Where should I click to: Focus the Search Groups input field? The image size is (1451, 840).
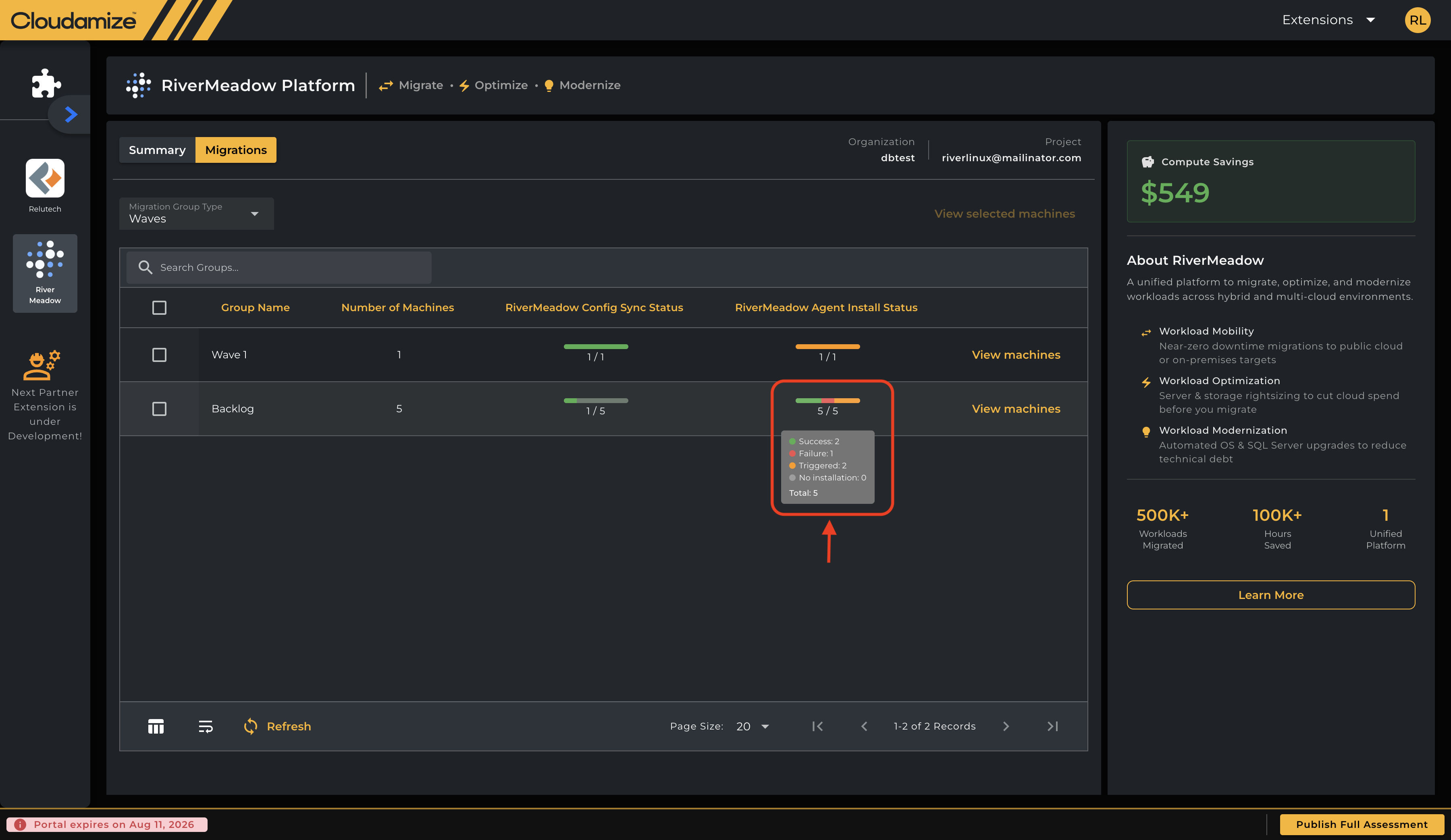[x=279, y=267]
